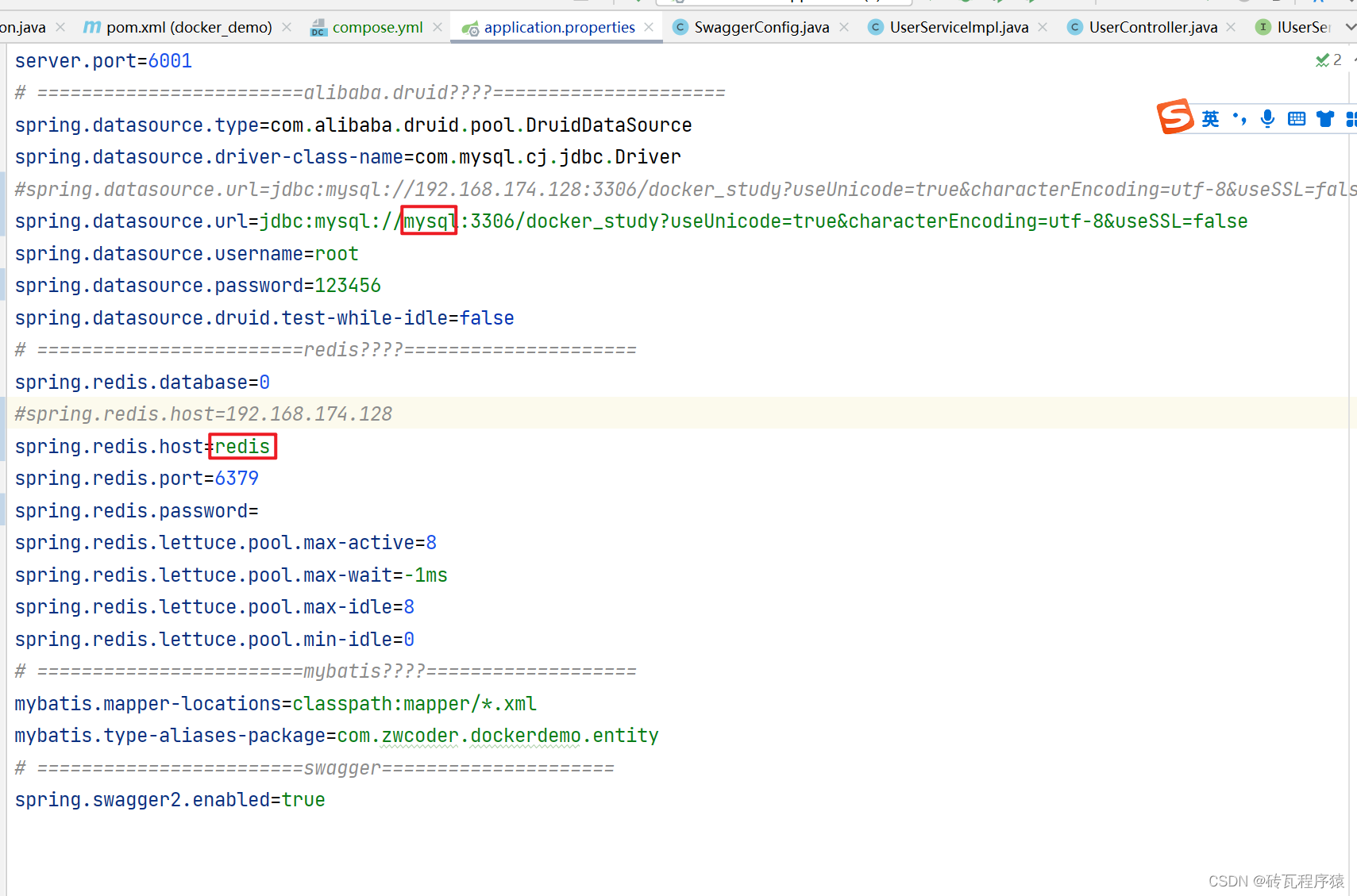The height and width of the screenshot is (896, 1357).
Task: Click commented datasource url with 192.168.174.128
Action: [x=685, y=190]
